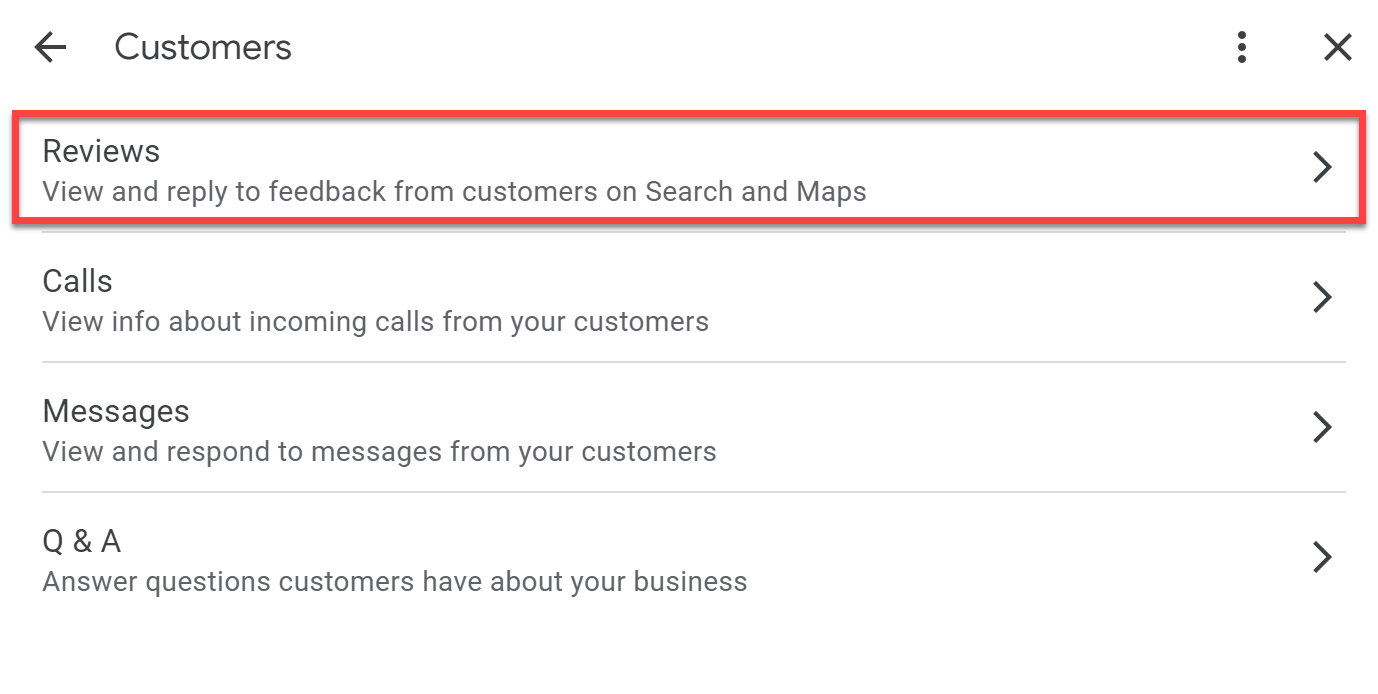Viewport: 1378px width, 694px height.
Task: Click the X icon at top right
Action: (1337, 46)
